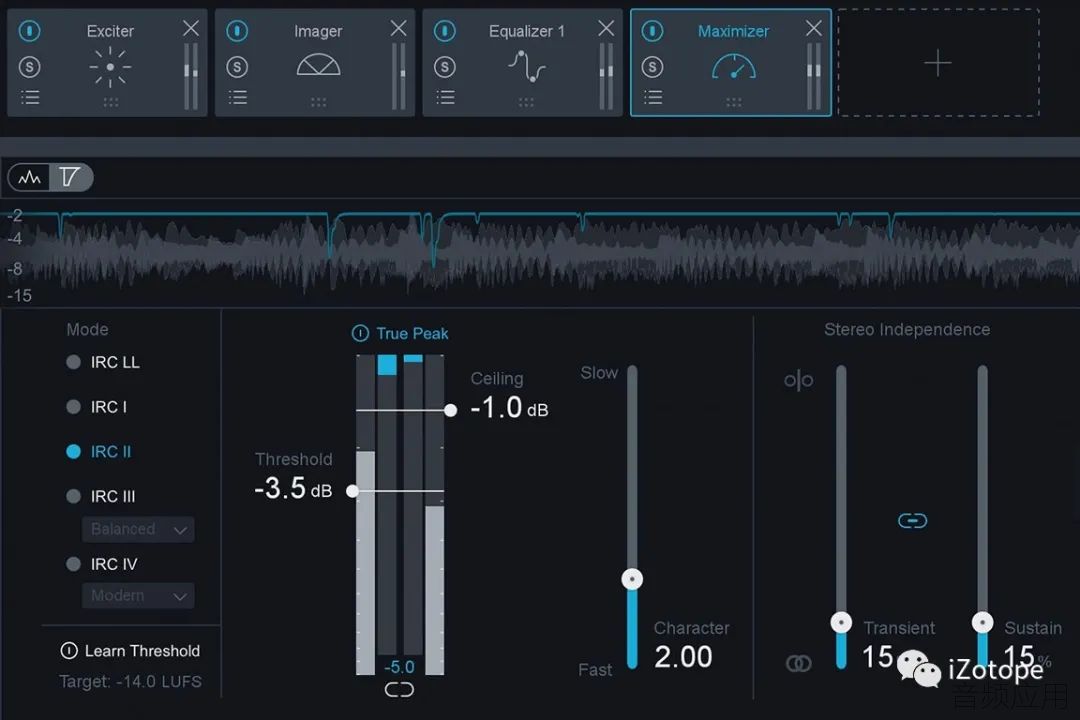
Task: Switch limiter mode to IRC III
Action: [x=74, y=497]
